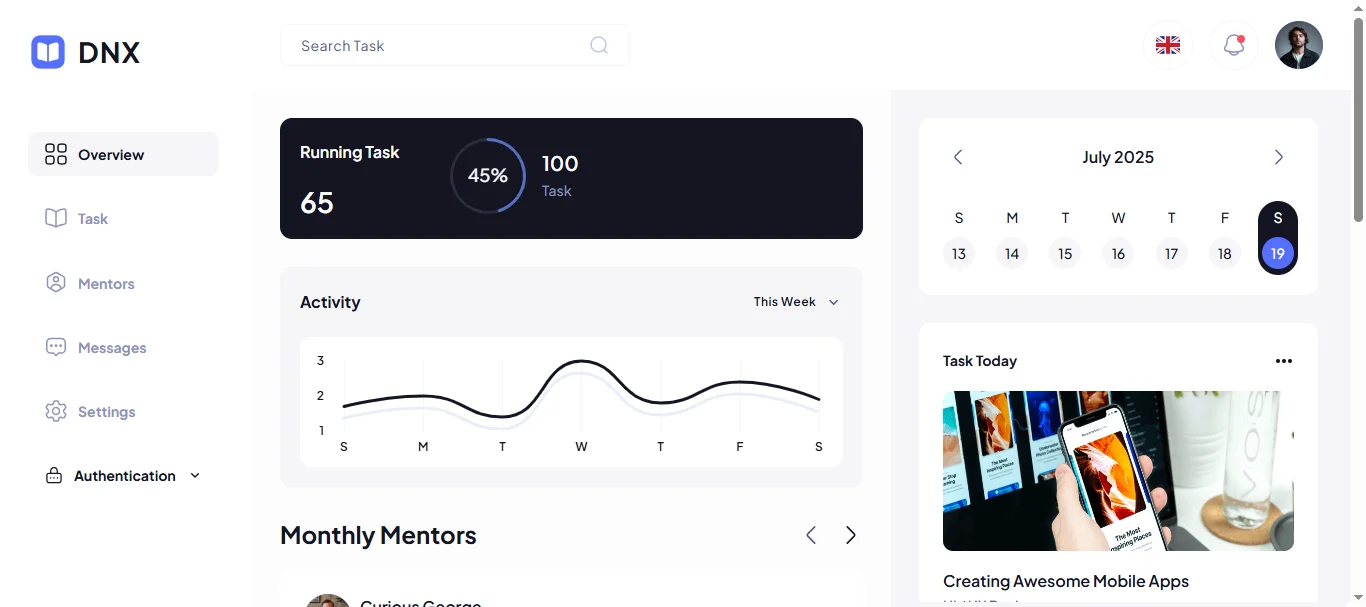Show previous Monthly Mentors slide
1366x607 pixels.
click(x=811, y=535)
